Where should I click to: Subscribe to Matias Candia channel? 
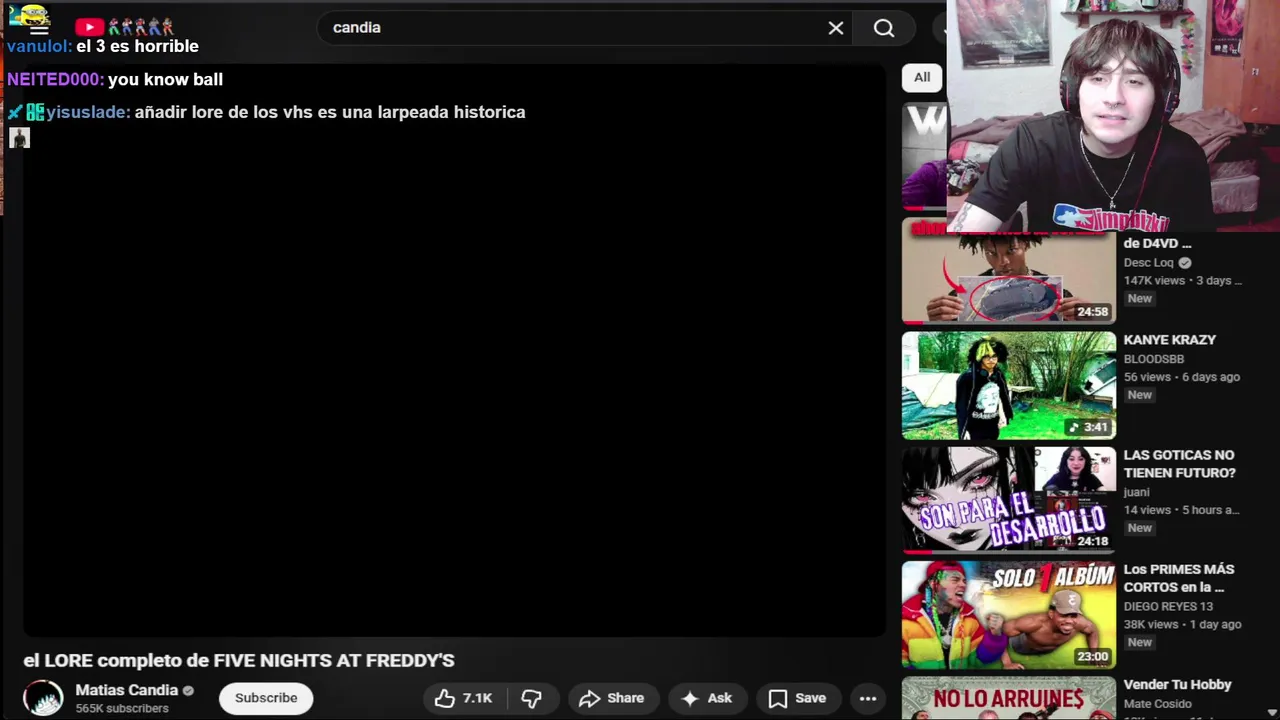(x=266, y=698)
